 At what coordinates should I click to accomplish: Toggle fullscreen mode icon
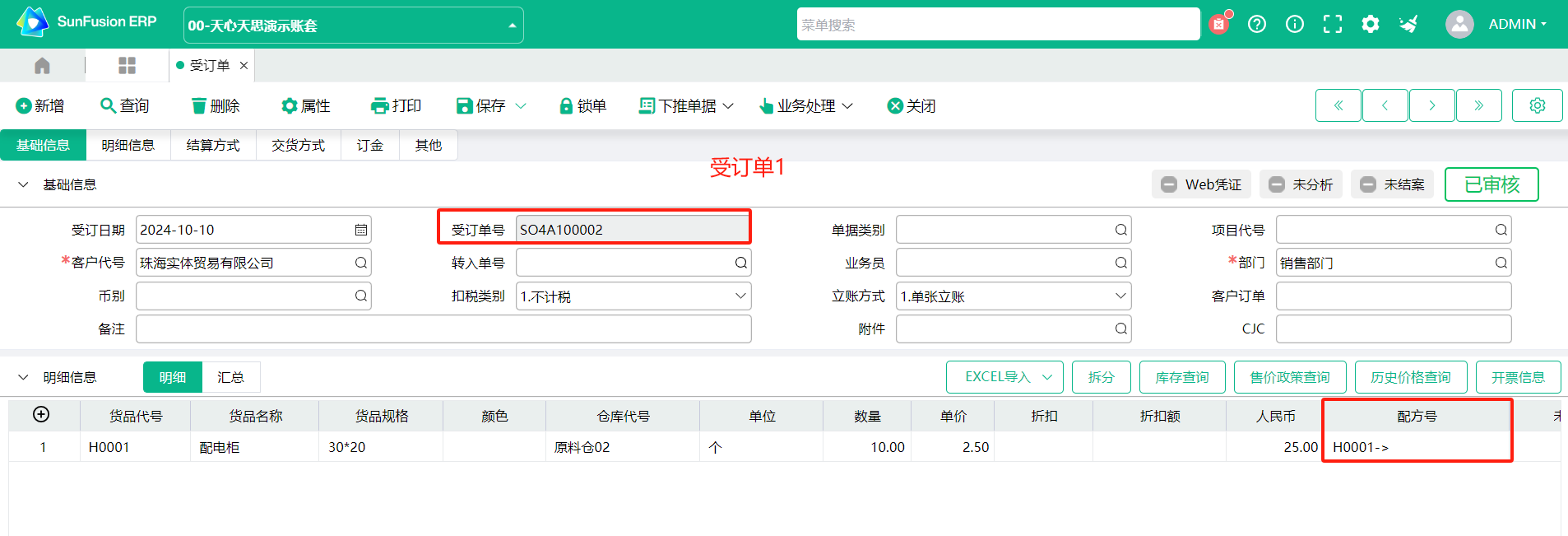[1333, 24]
